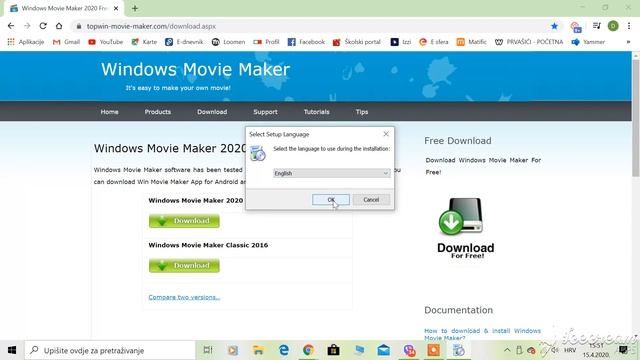Launch Microsoft Edge from taskbar
Image resolution: width=640 pixels, height=360 pixels.
[x=283, y=350]
